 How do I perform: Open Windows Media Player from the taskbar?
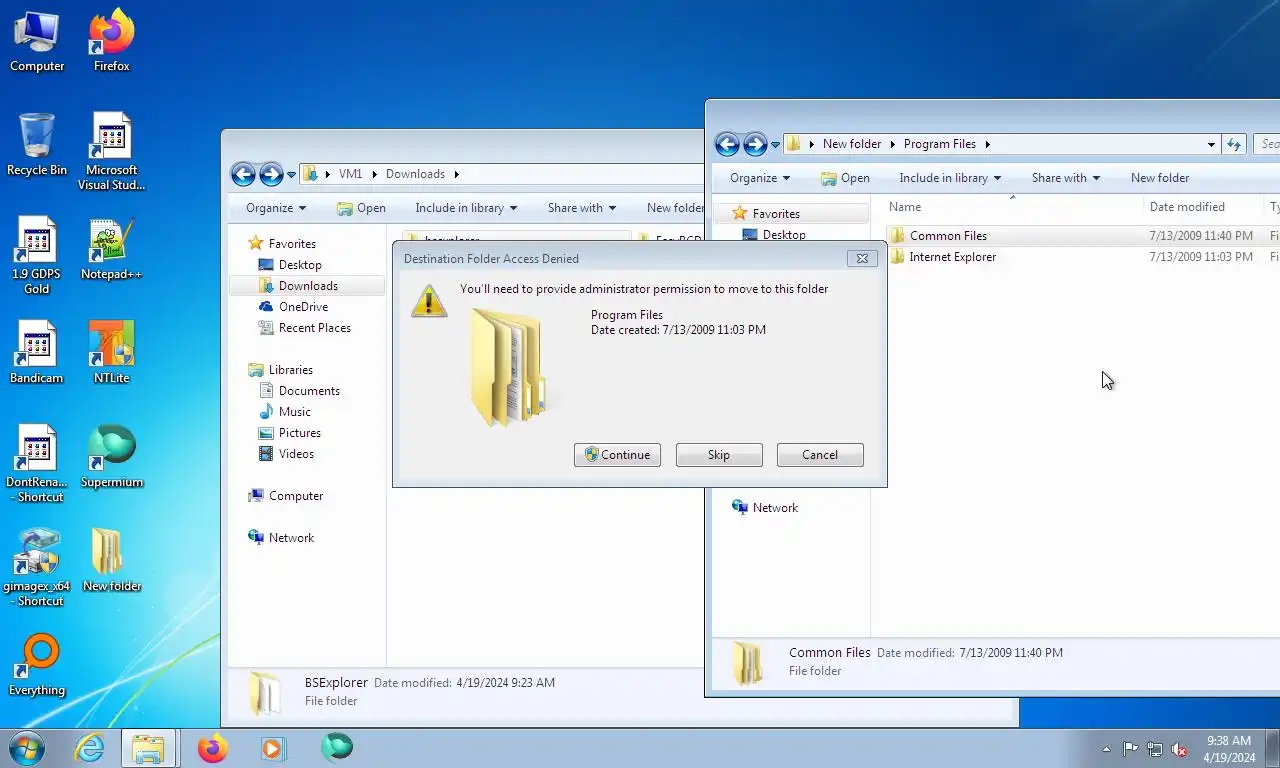pyautogui.click(x=272, y=748)
